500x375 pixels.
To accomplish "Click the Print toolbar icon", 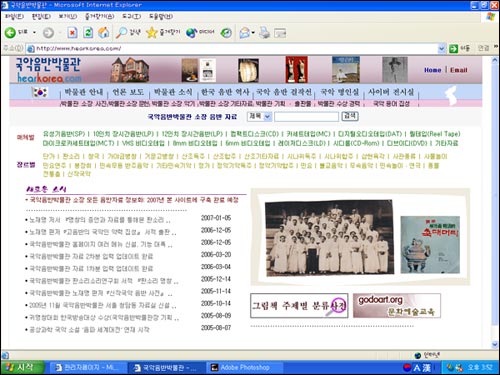I will [265, 33].
